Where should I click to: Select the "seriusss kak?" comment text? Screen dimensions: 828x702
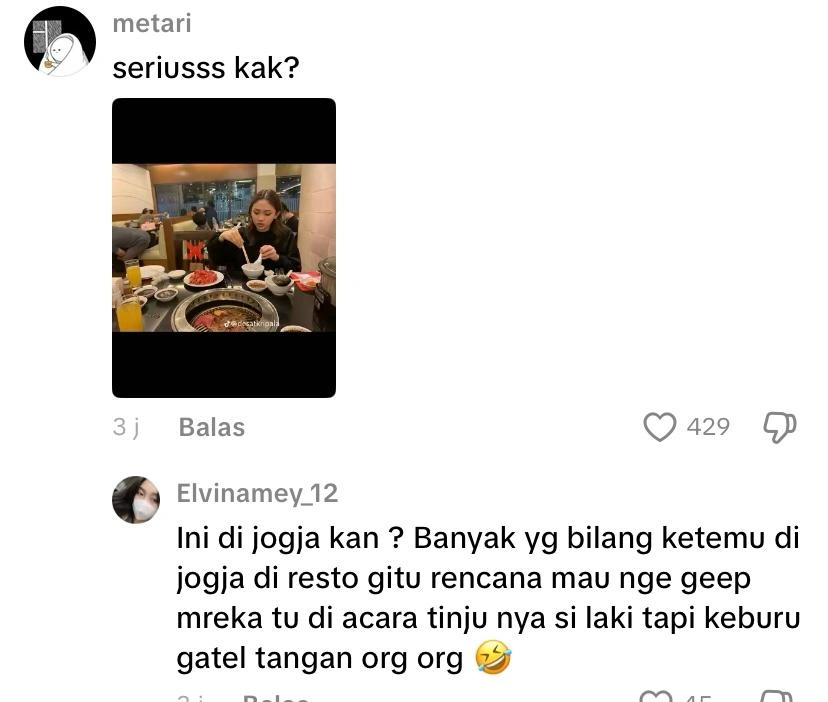click(x=206, y=68)
